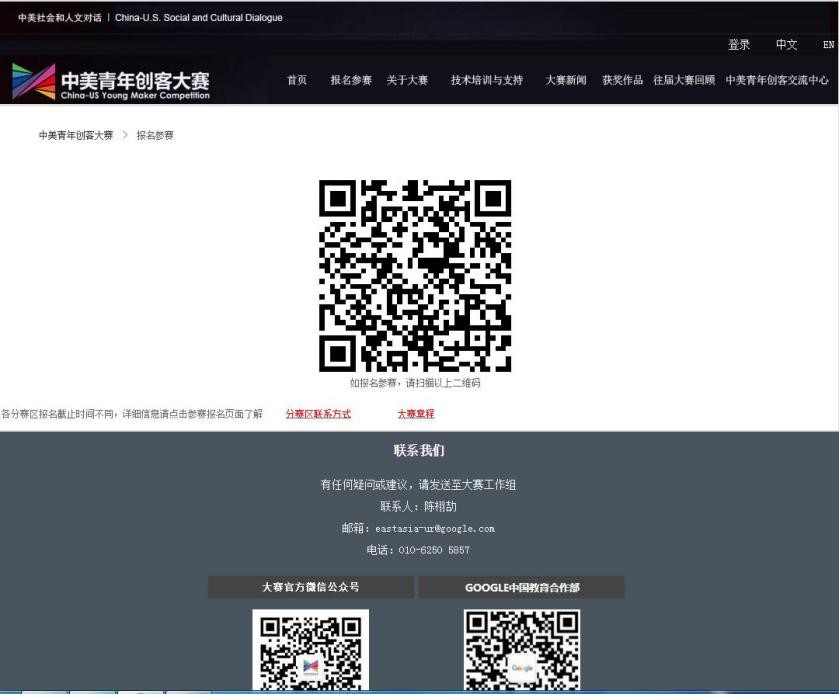Go to 技术培训与支持 in the navigation
This screenshot has height=694, width=839.
click(x=486, y=80)
